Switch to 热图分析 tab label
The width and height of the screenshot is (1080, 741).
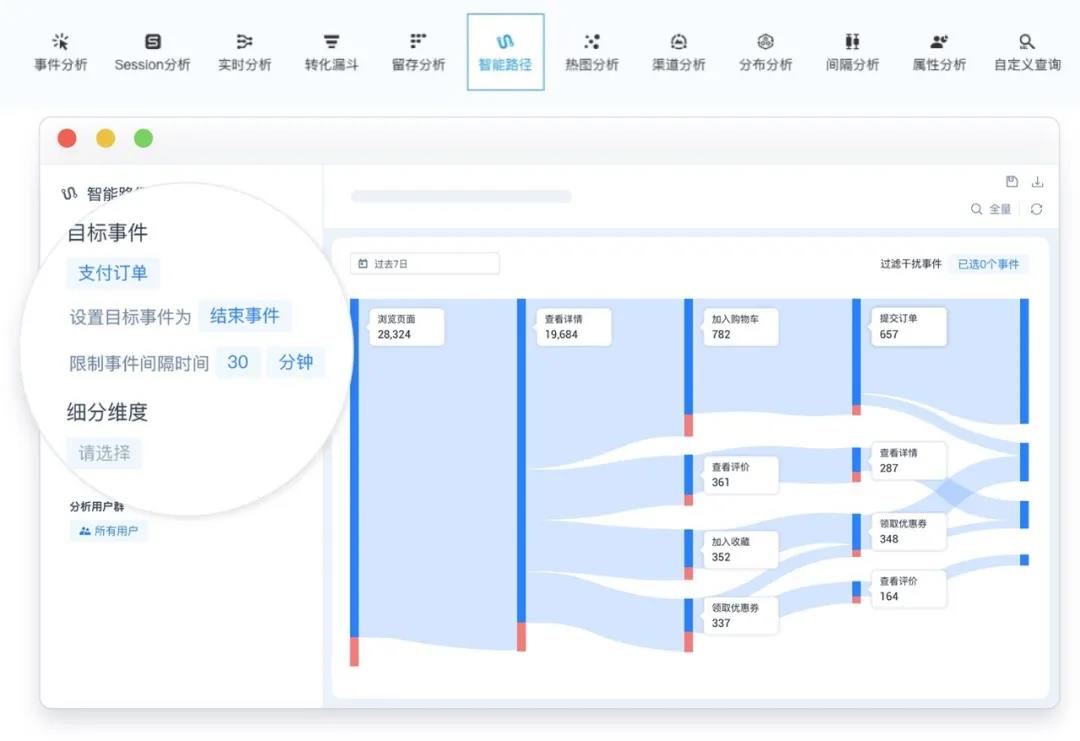(592, 65)
